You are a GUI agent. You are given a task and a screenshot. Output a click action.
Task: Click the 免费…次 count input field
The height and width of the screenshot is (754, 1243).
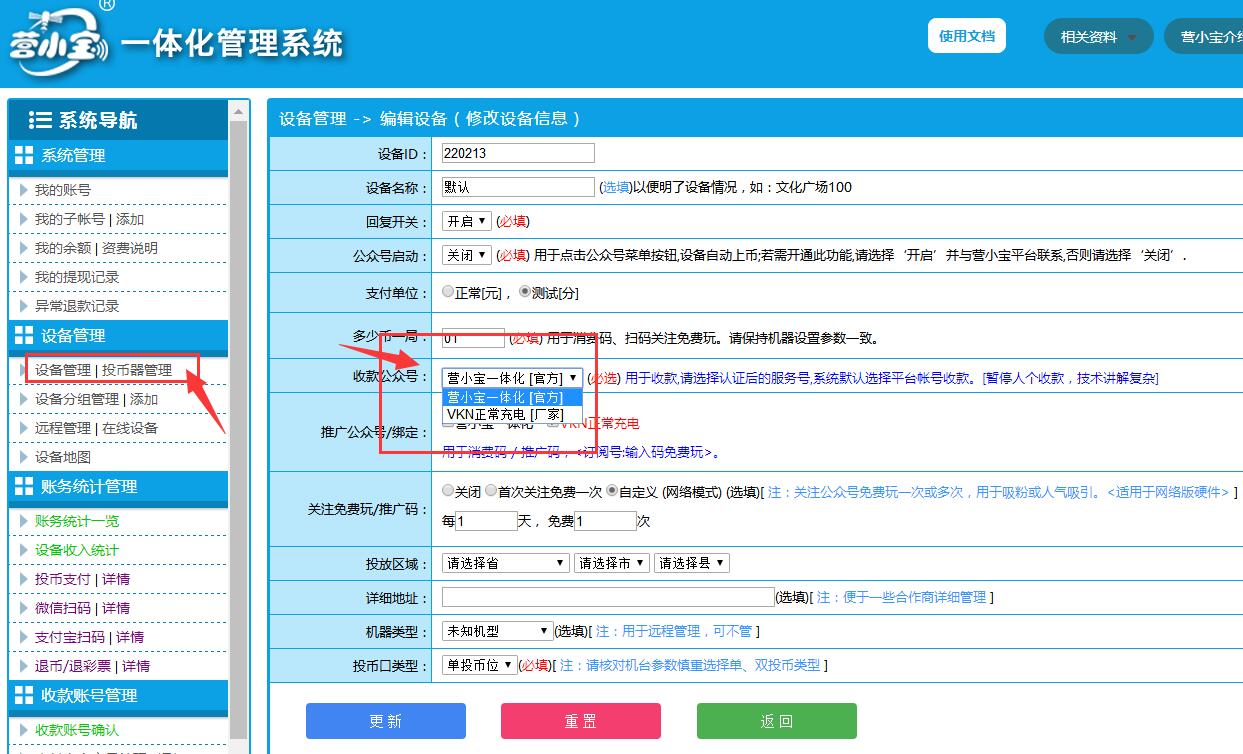tap(606, 521)
